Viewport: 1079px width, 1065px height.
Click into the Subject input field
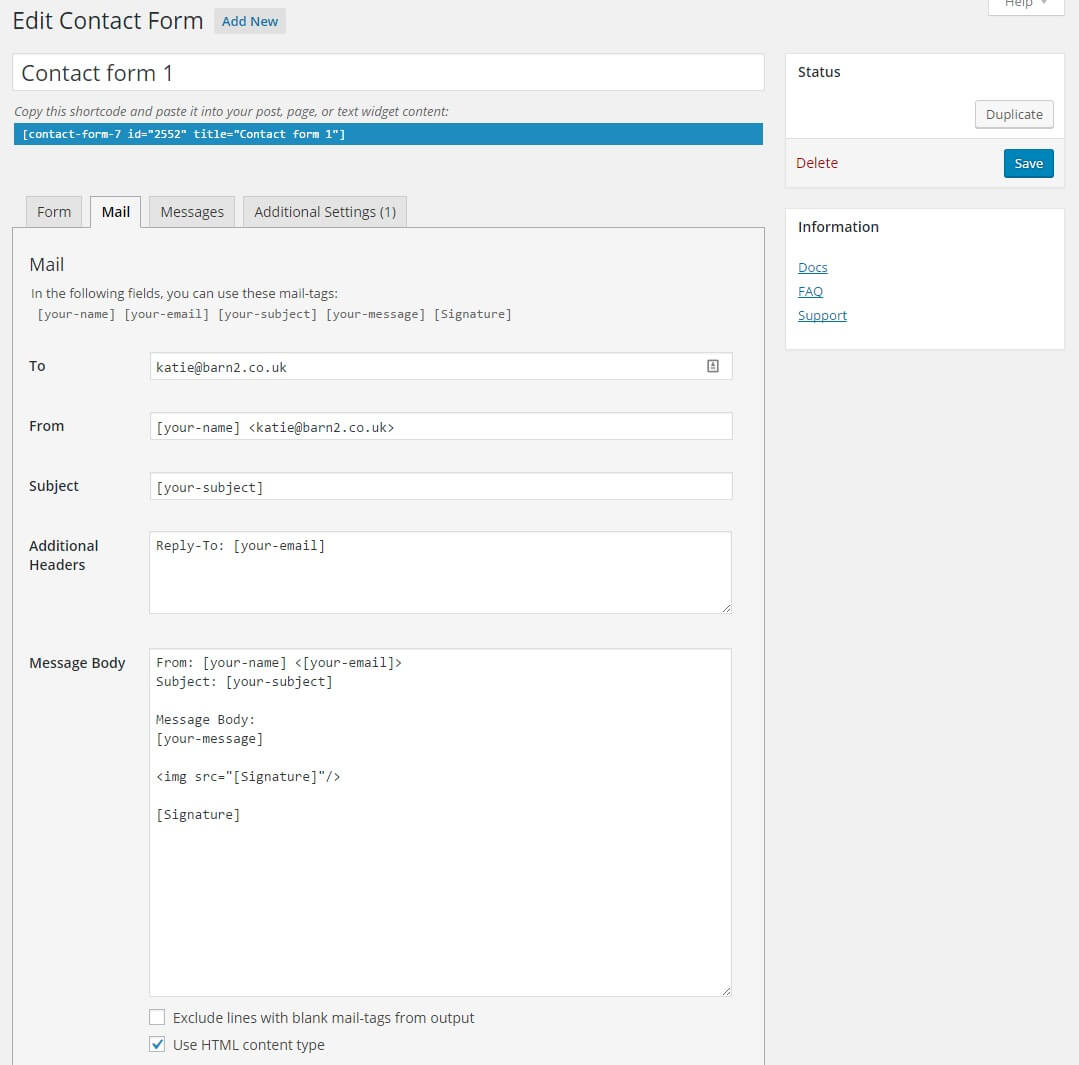tap(441, 487)
